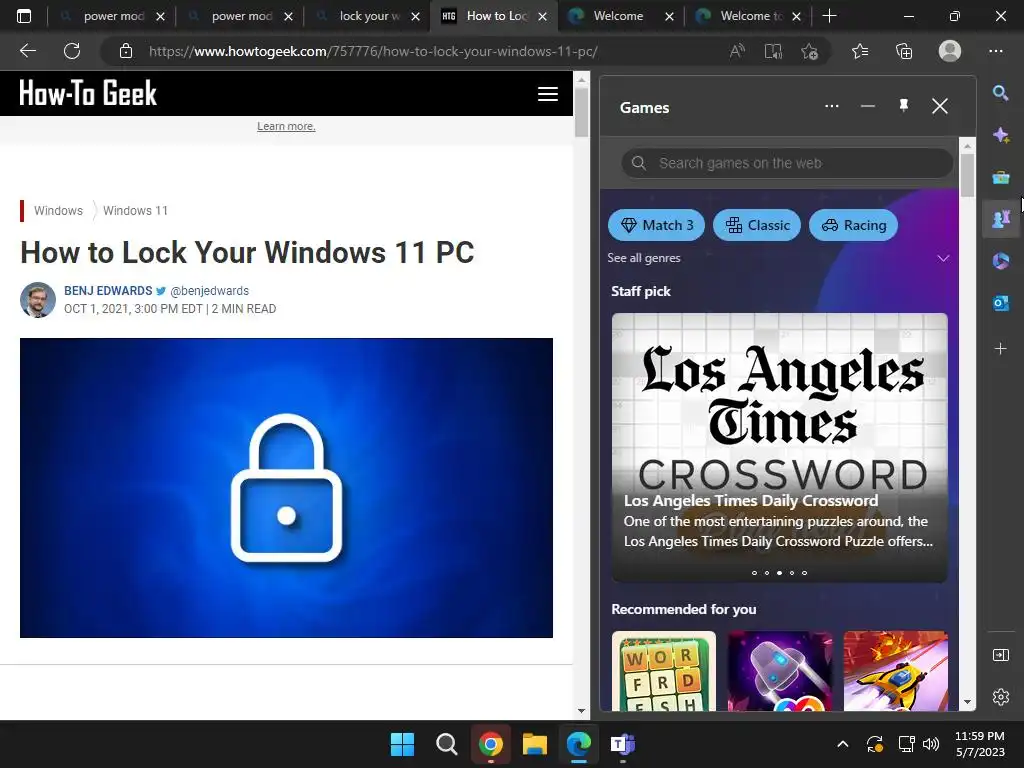Screen dimensions: 1024x768
Task: Open @benjedwards Twitter link
Action: pyautogui.click(x=209, y=291)
